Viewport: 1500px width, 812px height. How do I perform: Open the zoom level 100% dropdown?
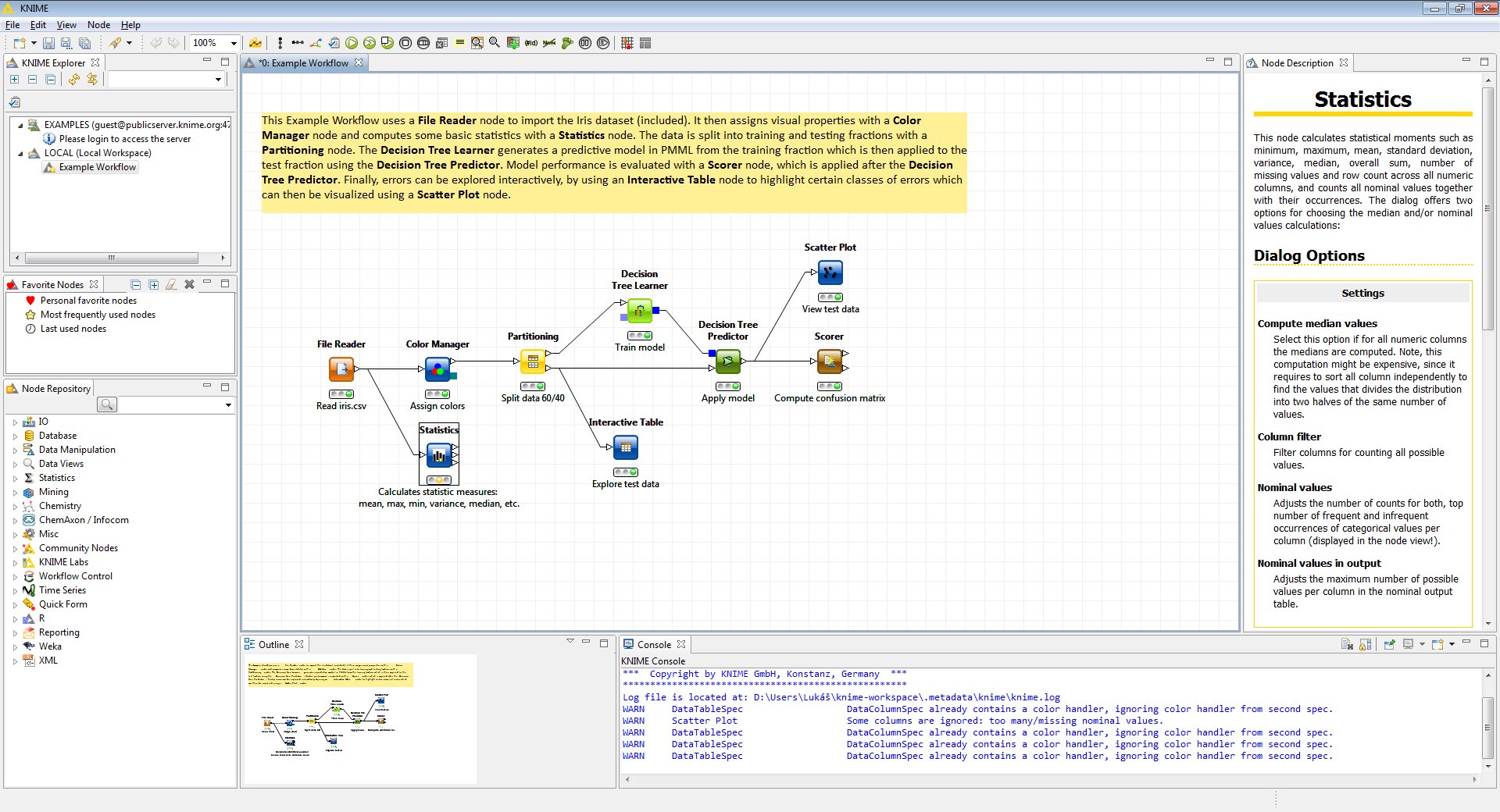(x=234, y=43)
